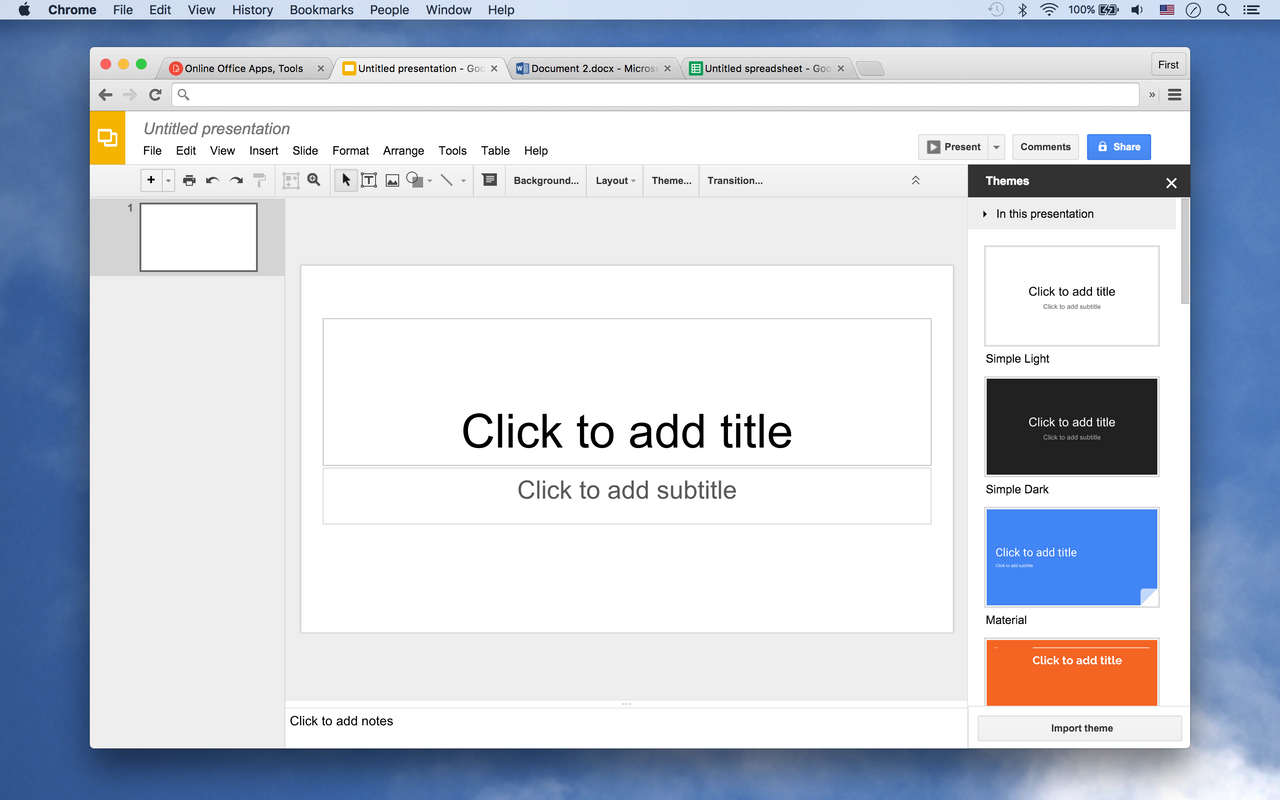This screenshot has height=800, width=1280.
Task: Activate the Zoom tool
Action: coord(314,180)
